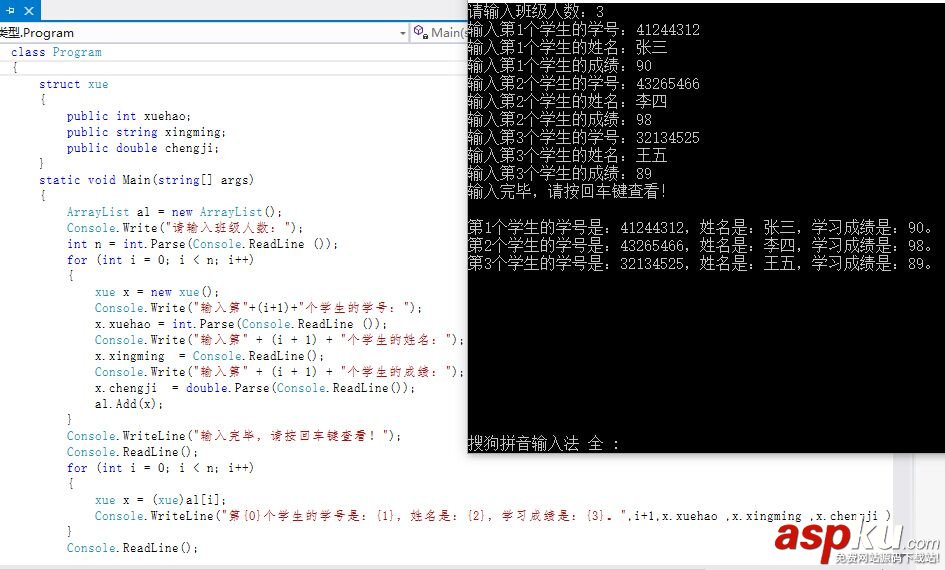The width and height of the screenshot is (945, 570).
Task: Click 'public string xingming;' line
Action: pos(146,132)
